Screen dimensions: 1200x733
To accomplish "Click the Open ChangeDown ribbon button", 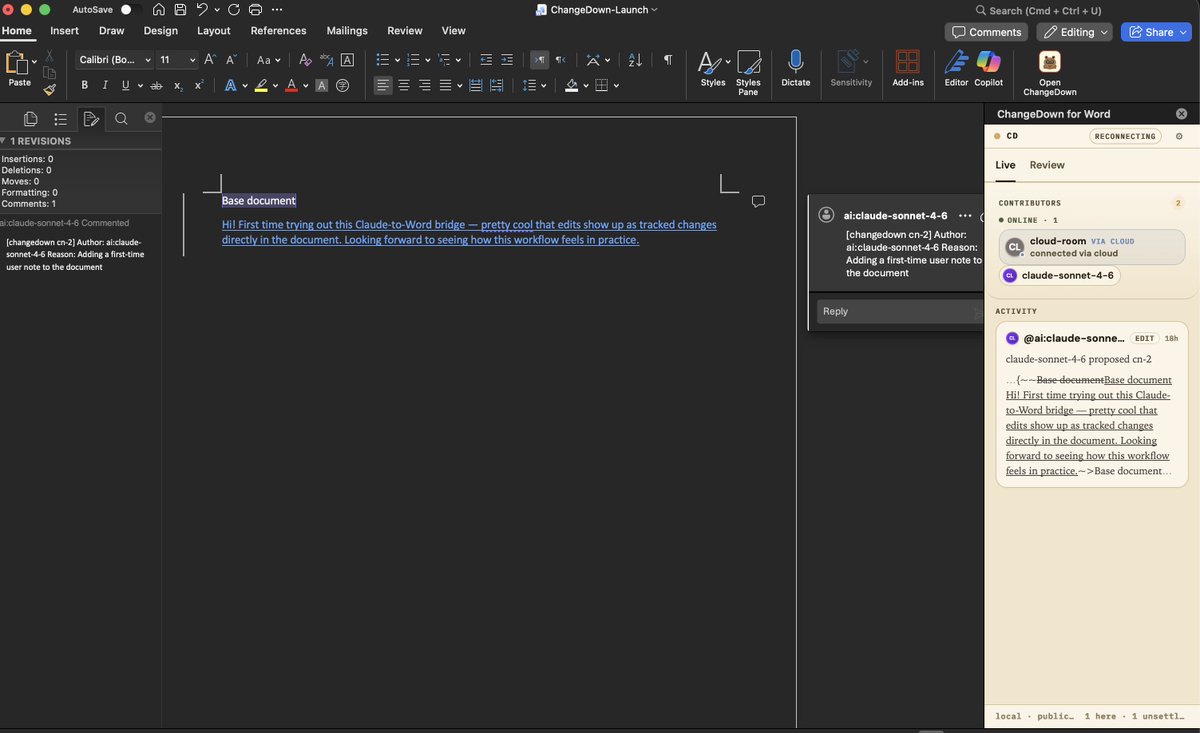I will point(1050,73).
